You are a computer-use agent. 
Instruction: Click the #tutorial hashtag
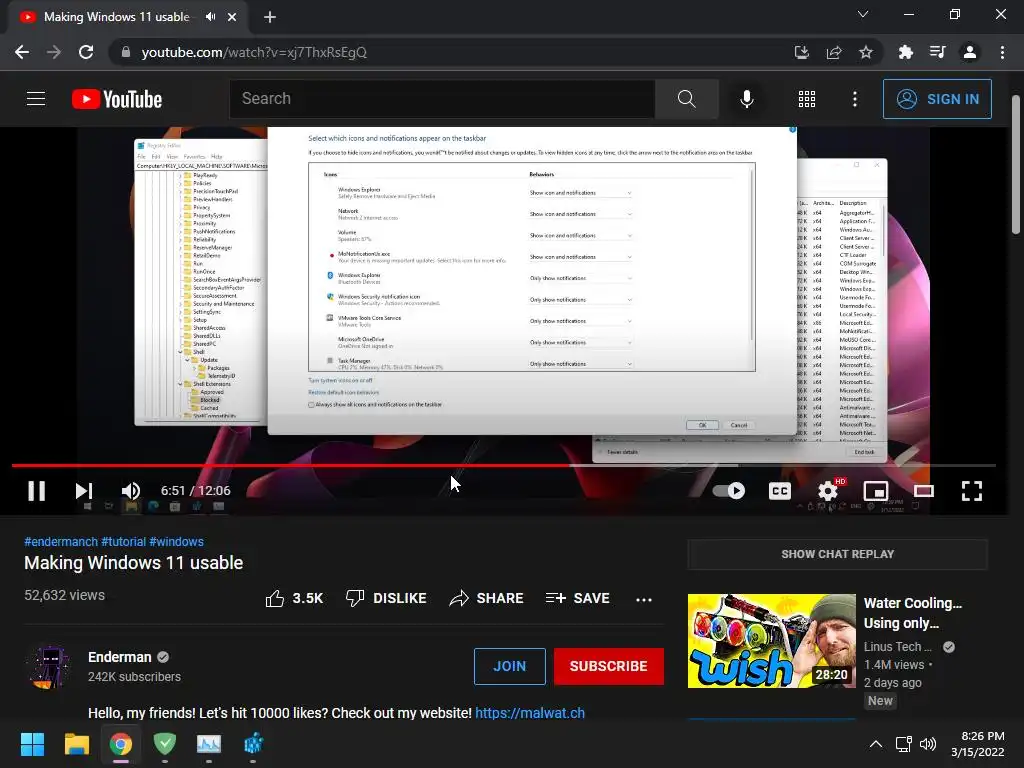pyautogui.click(x=123, y=541)
